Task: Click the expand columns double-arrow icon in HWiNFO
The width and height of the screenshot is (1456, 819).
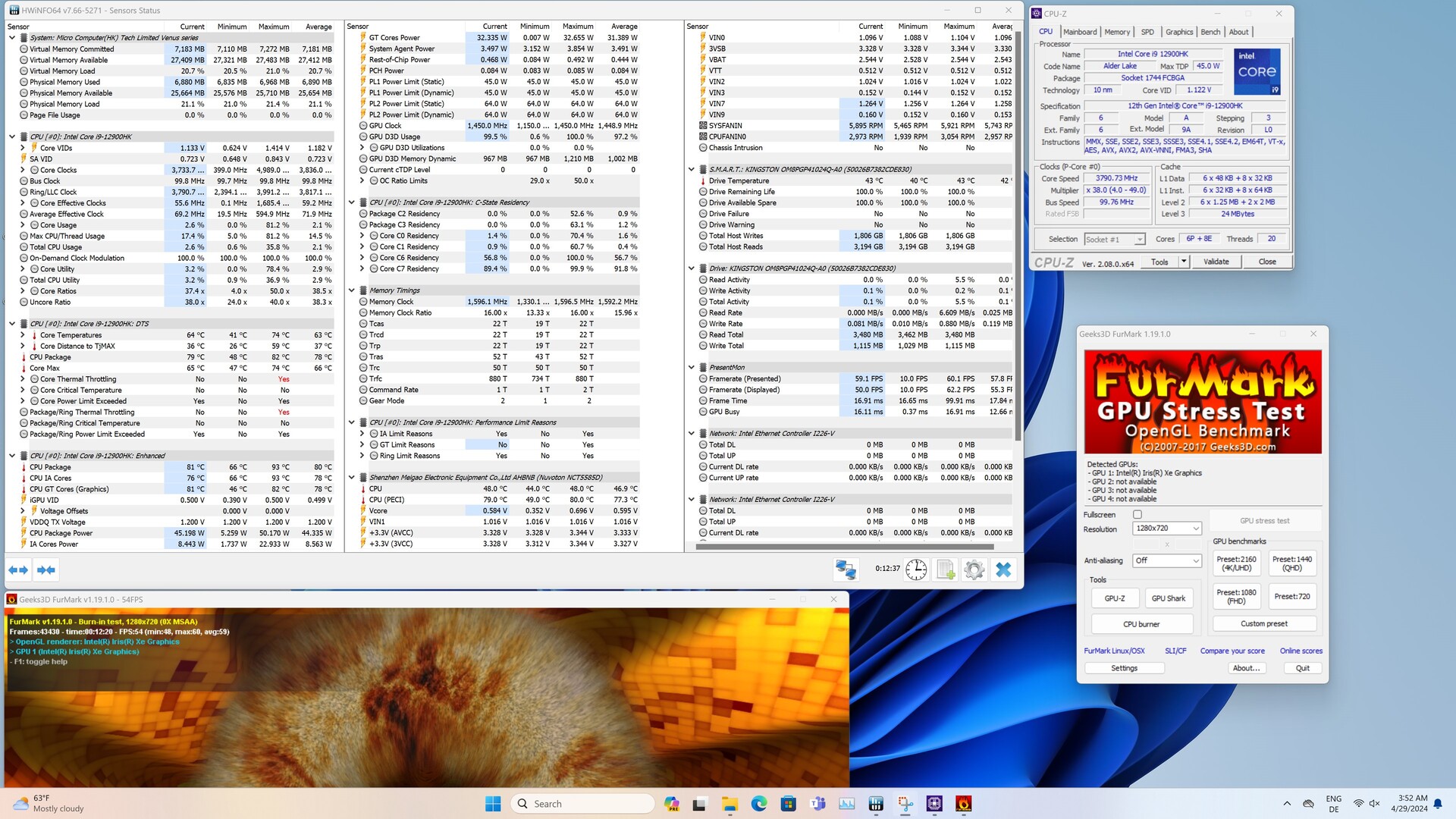Action: coord(18,570)
